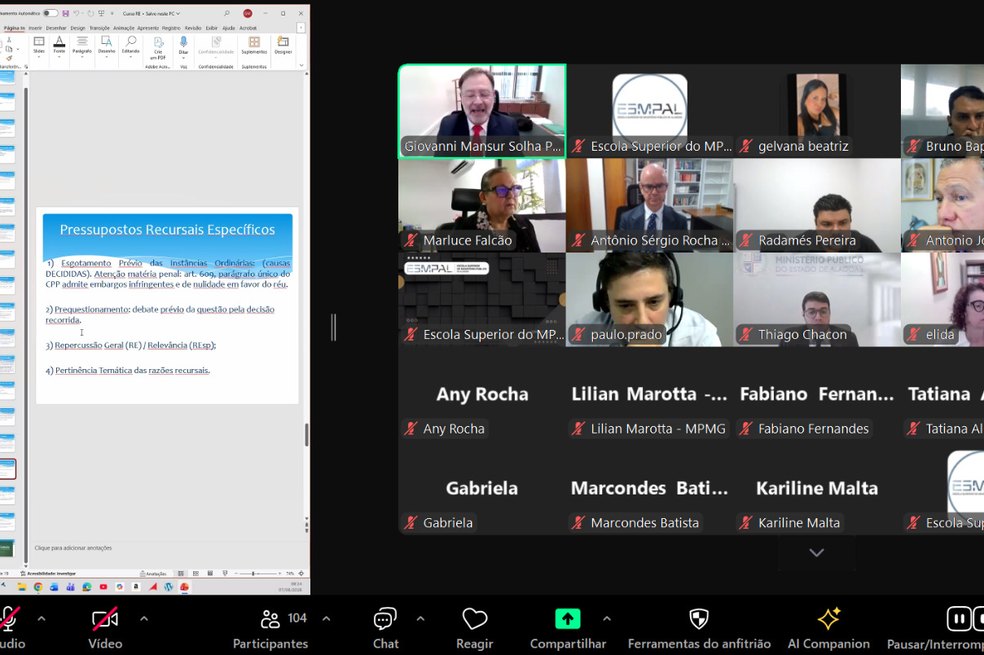Open AI Companion sparkle icon
The height and width of the screenshot is (655, 984).
click(x=828, y=619)
